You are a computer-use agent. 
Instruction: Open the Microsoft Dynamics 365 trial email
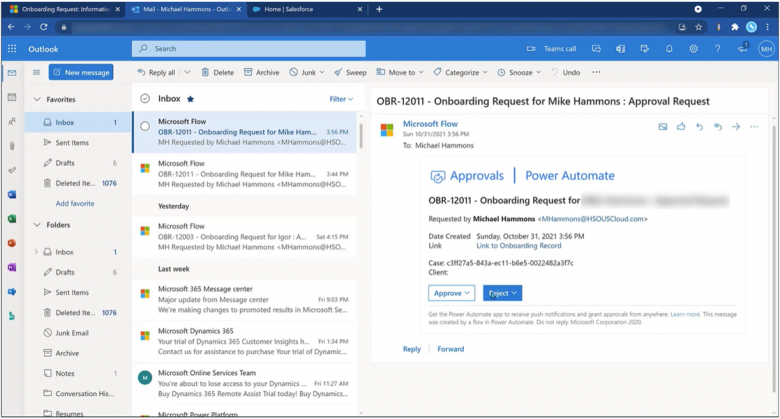point(244,341)
